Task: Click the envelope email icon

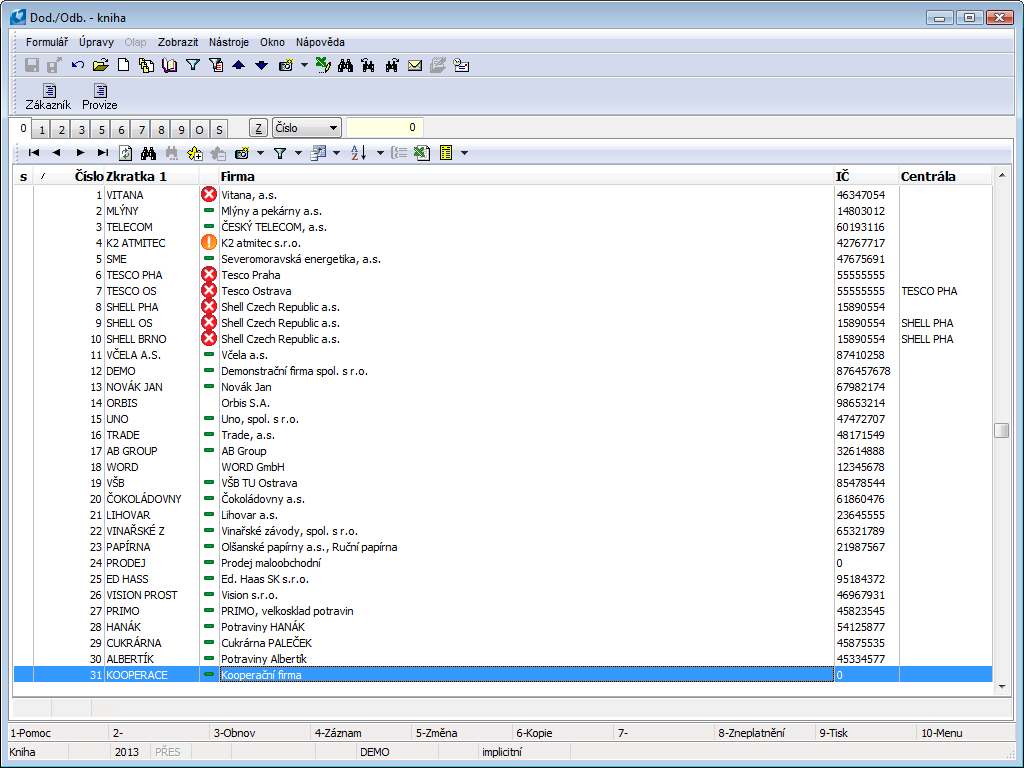Action: click(x=414, y=66)
